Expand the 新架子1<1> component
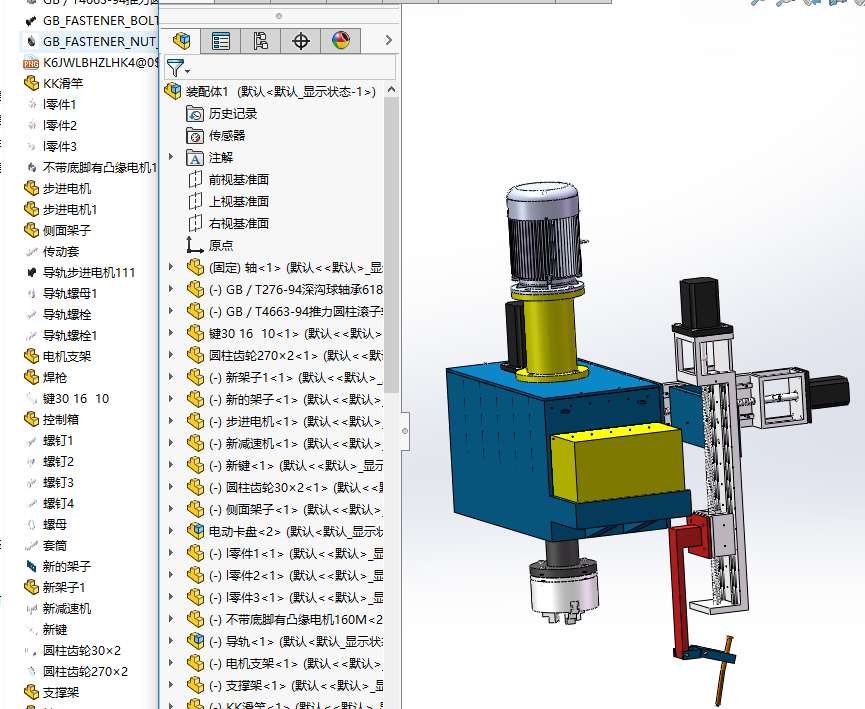 171,377
